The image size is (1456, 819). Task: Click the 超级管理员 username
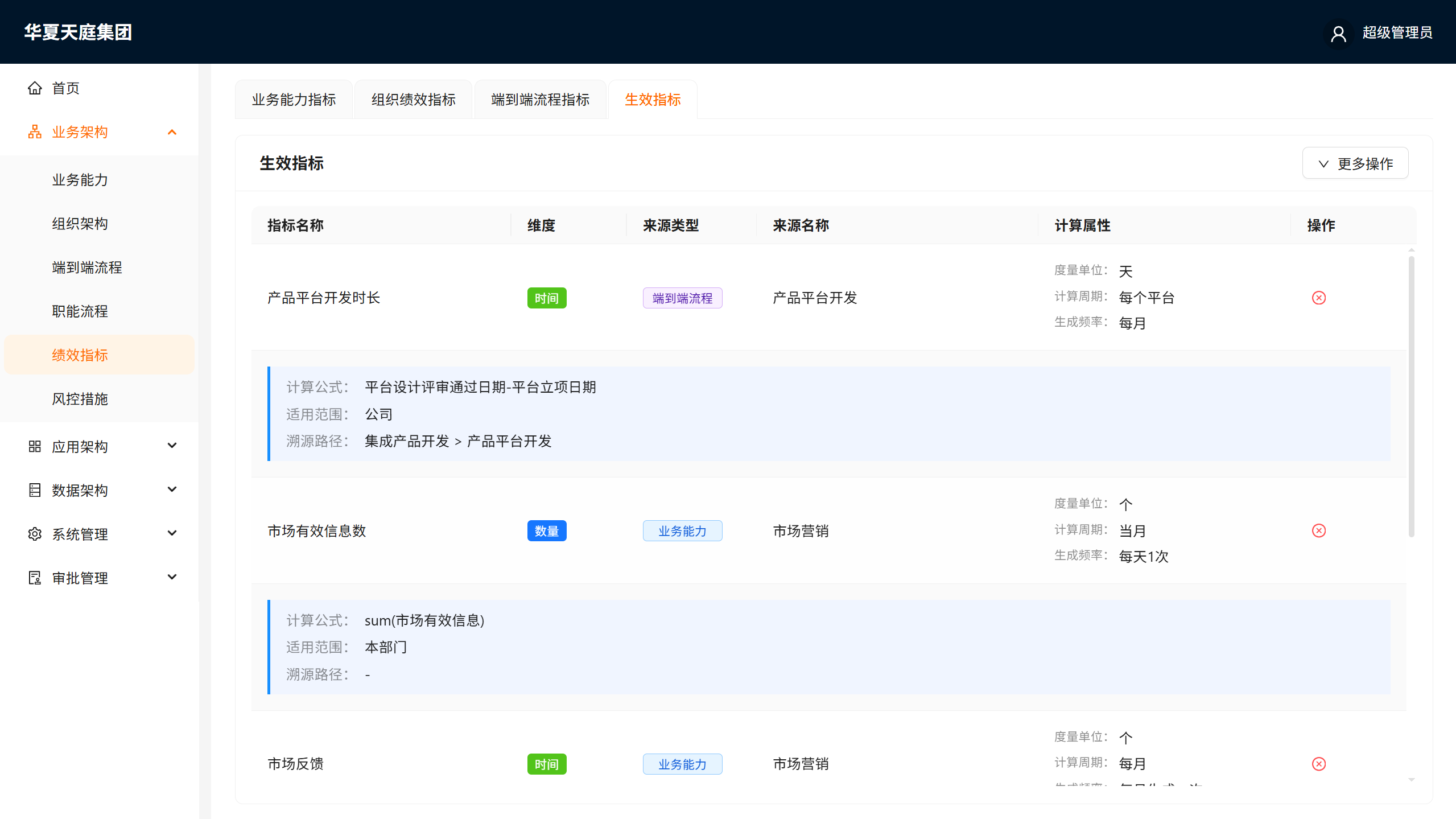point(1397,32)
